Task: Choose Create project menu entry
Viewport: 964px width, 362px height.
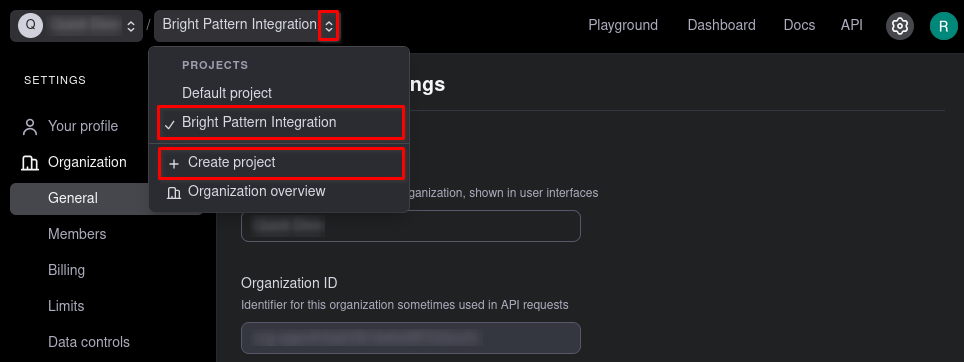Action: pyautogui.click(x=281, y=163)
